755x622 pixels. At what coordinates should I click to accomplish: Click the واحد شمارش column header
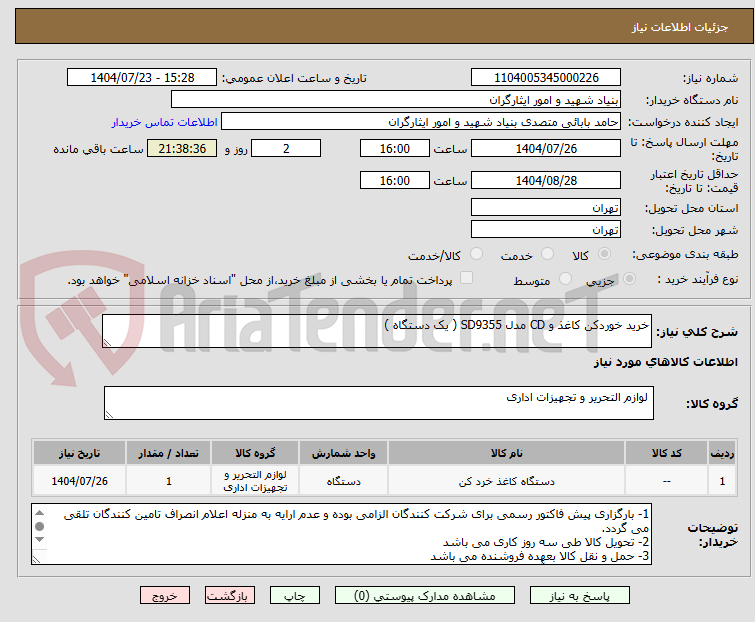343,453
